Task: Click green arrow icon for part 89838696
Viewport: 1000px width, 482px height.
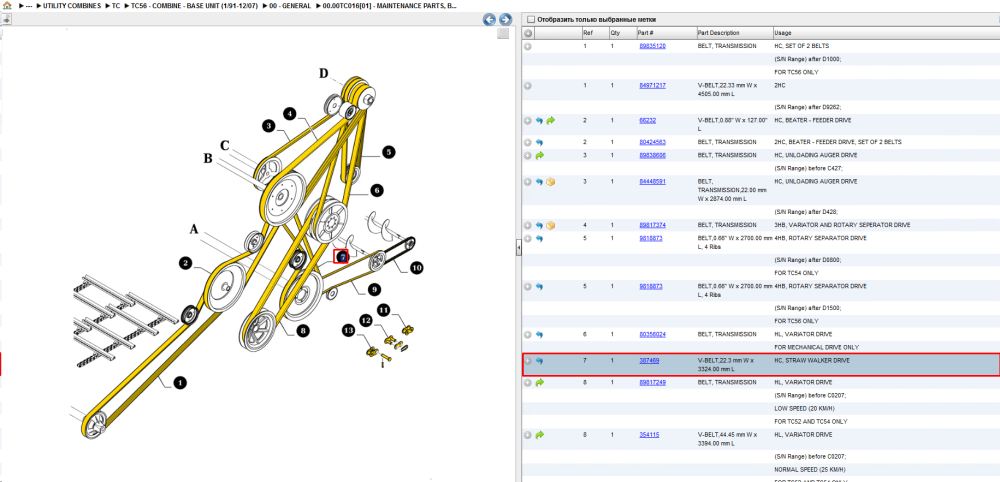Action: click(x=540, y=156)
